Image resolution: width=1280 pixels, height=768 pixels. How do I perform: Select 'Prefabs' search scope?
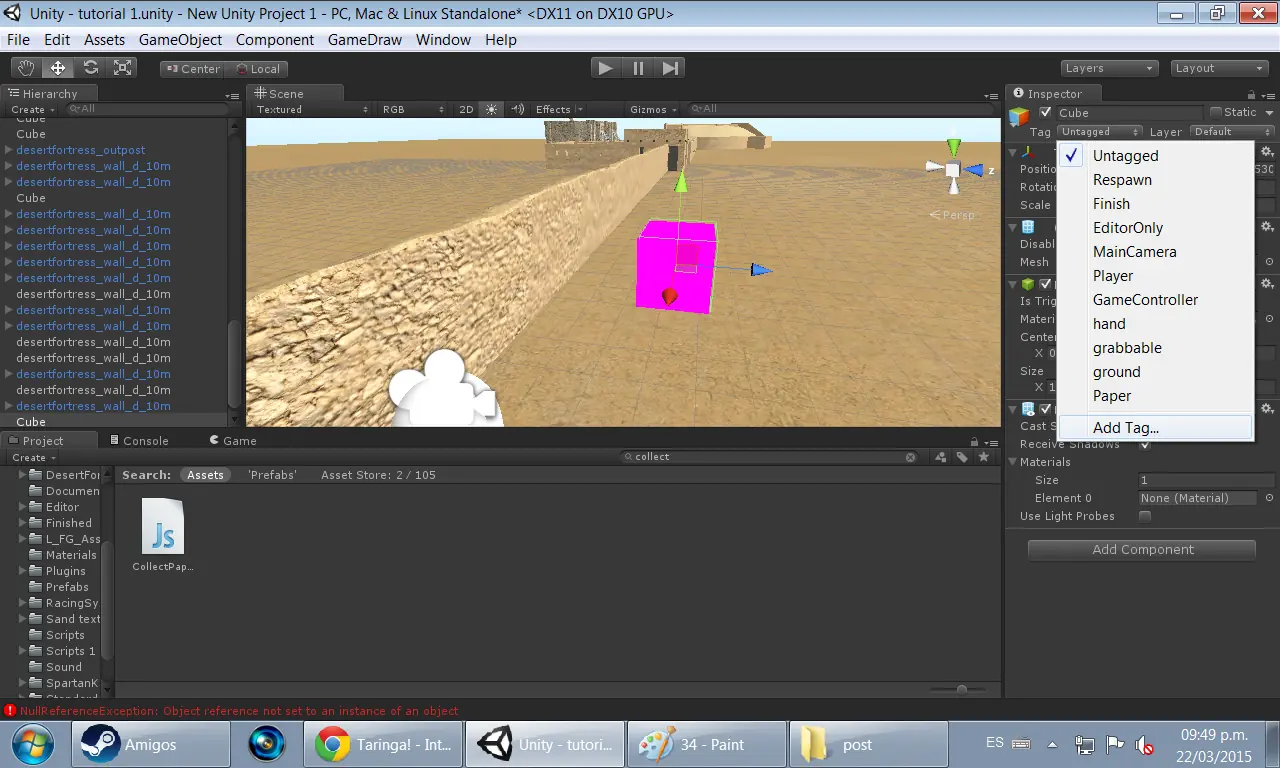pos(272,475)
